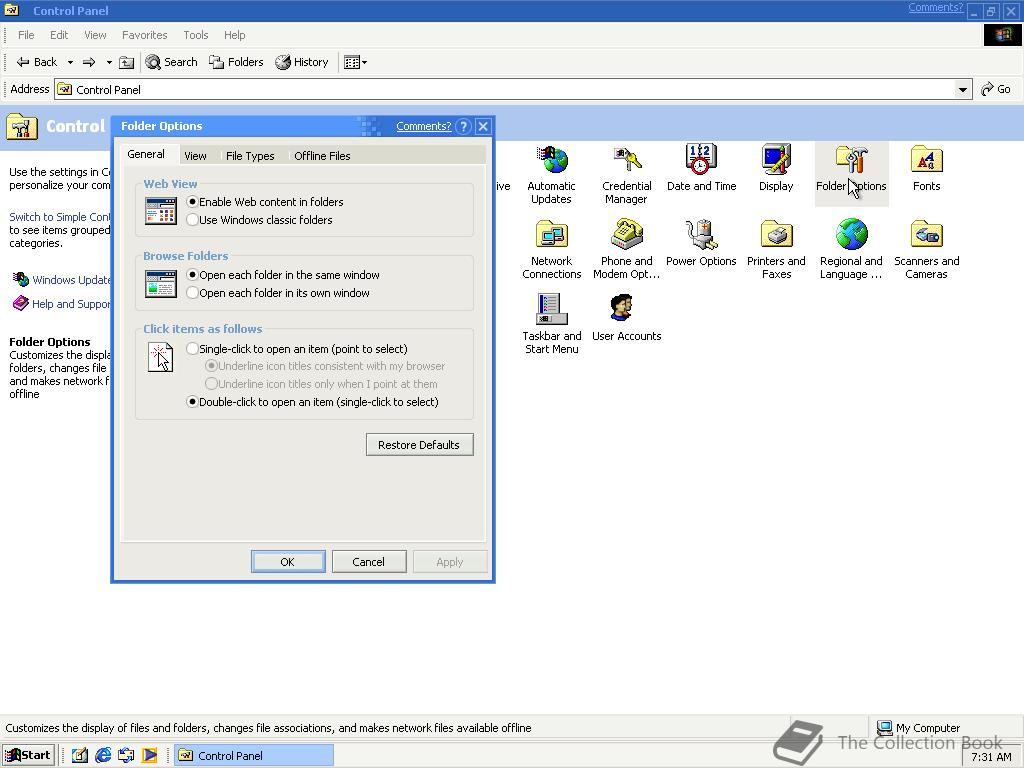Open the Forward button history dropdown arrow

coord(109,62)
